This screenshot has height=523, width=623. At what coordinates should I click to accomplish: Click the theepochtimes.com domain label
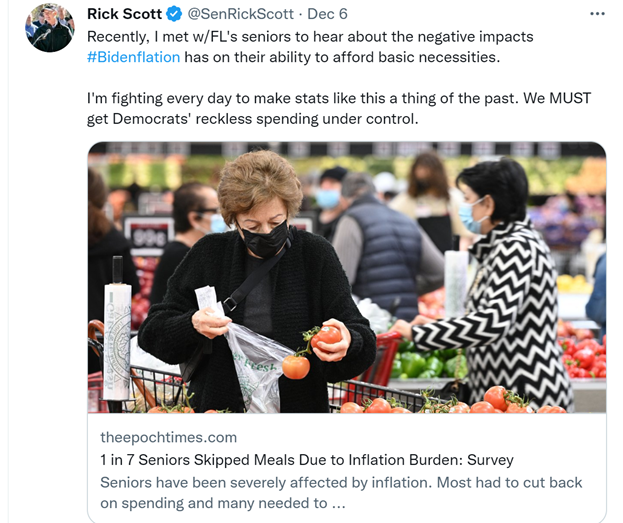point(168,437)
